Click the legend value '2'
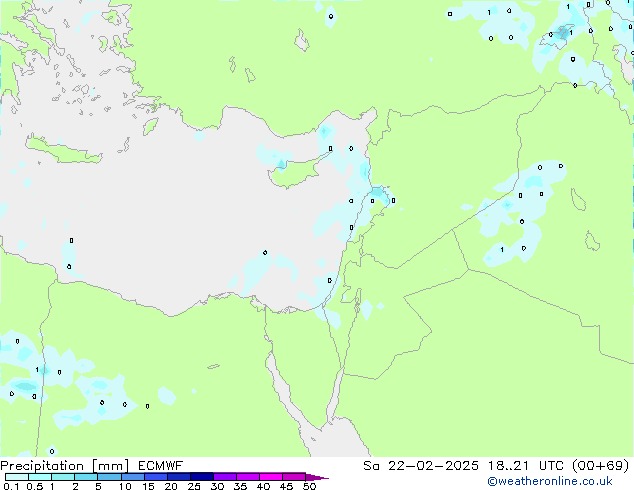Viewport: 634px width, 490px height. click(75, 486)
